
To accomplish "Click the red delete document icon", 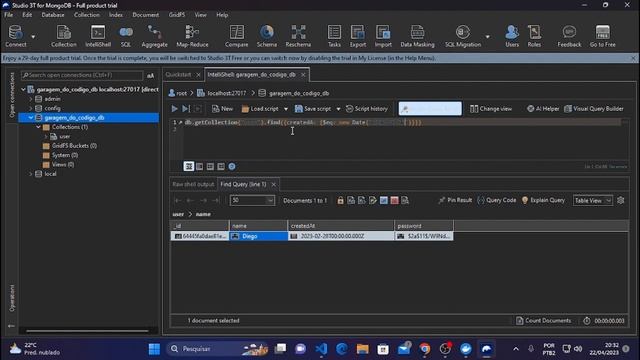I will (394, 200).
